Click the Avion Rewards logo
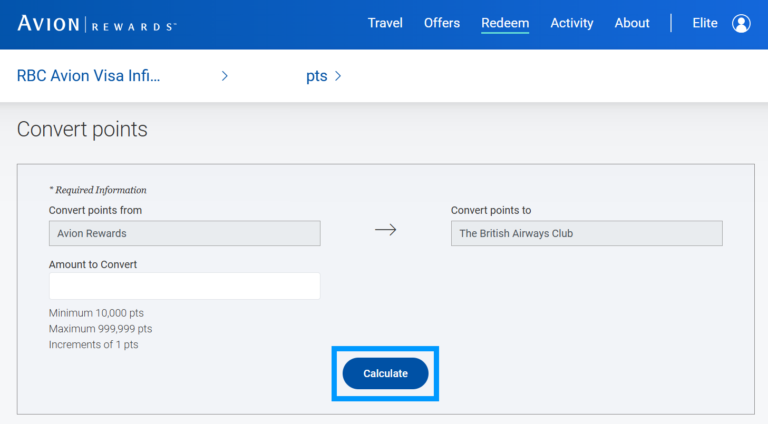The width and height of the screenshot is (768, 424). coord(97,24)
